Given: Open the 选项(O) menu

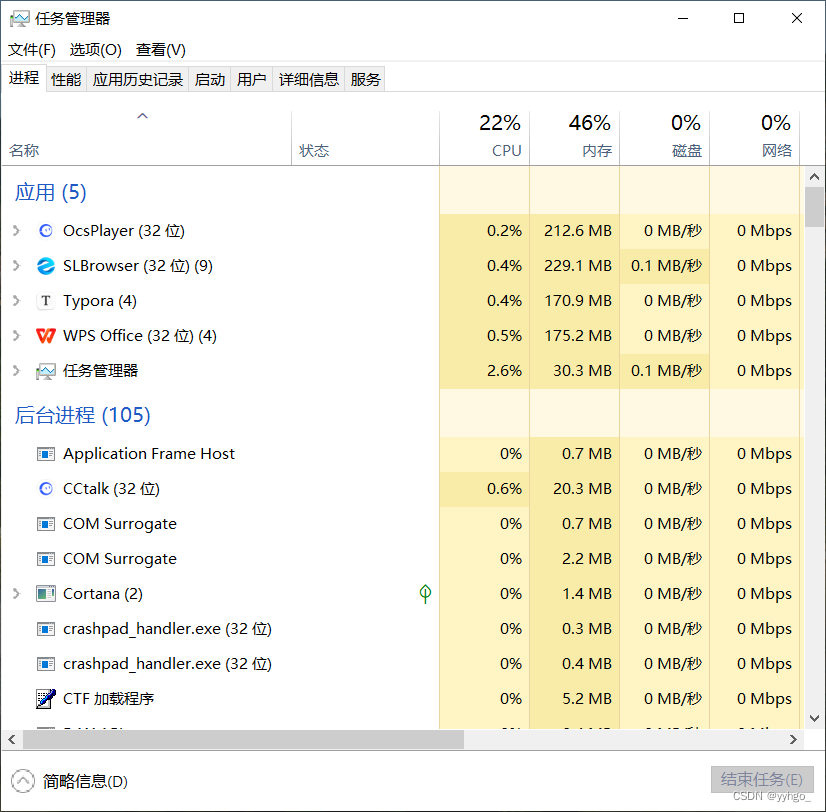Looking at the screenshot, I should pyautogui.click(x=95, y=50).
